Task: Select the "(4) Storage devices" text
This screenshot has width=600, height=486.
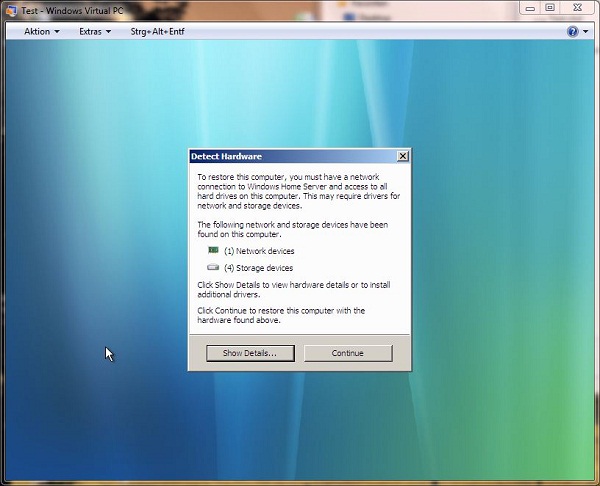Action: [x=258, y=268]
